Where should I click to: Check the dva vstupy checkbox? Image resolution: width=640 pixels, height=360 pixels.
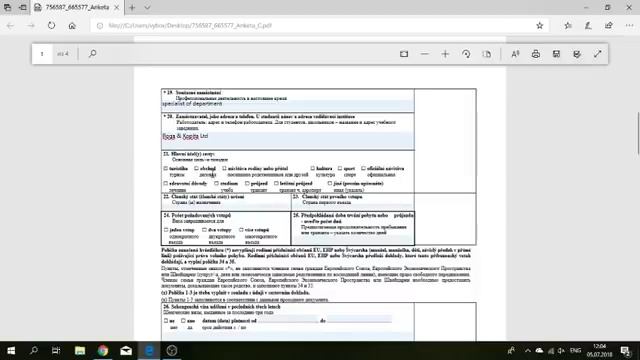point(204,230)
